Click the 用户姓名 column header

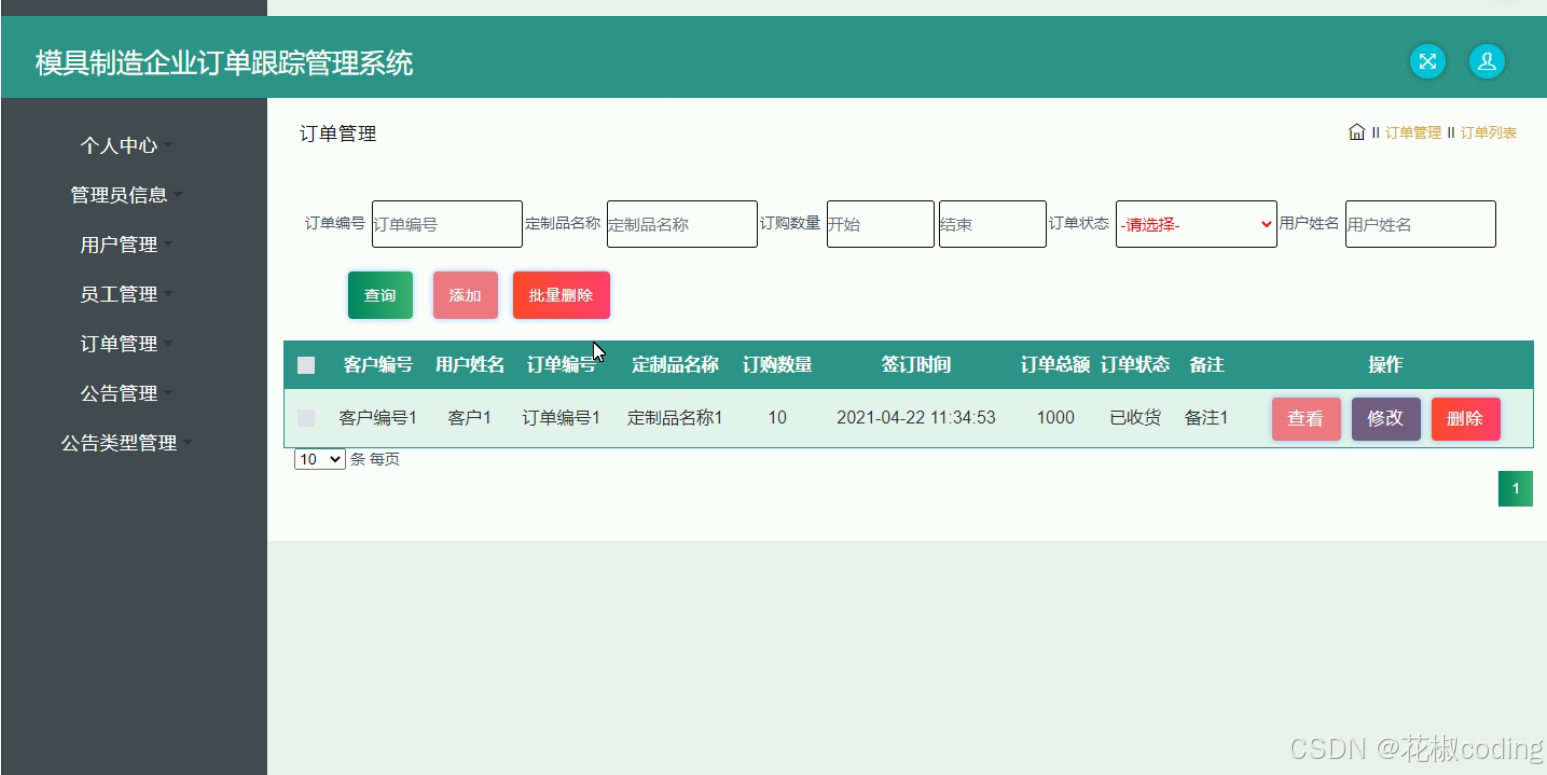pyautogui.click(x=470, y=365)
